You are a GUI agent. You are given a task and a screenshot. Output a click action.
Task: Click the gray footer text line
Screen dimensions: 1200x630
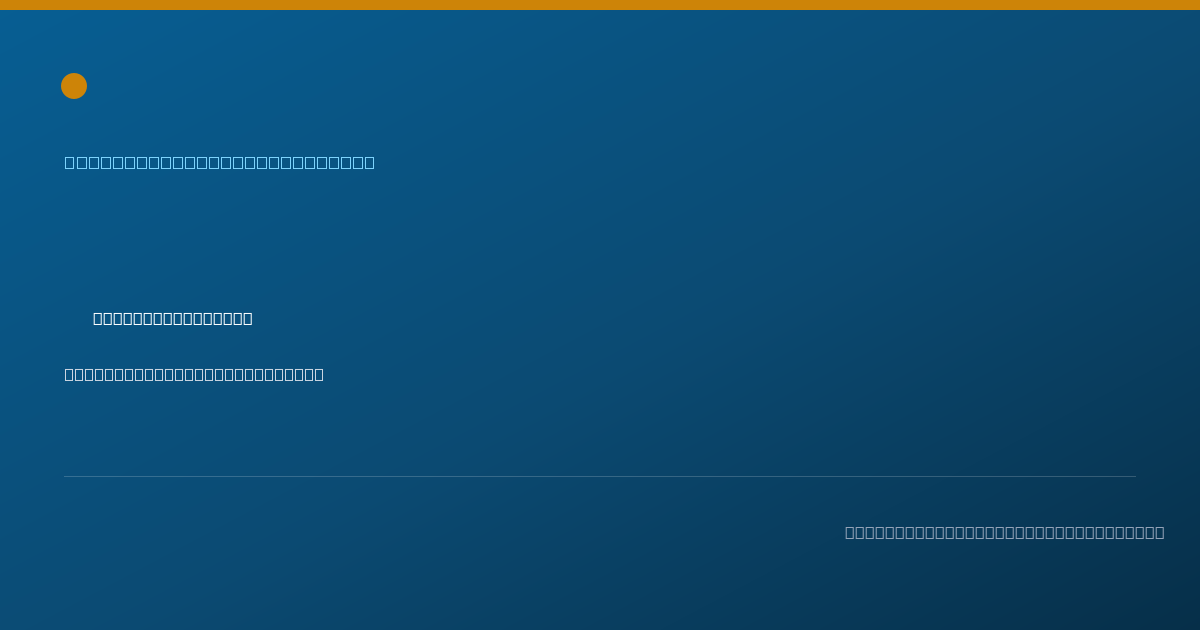[1004, 532]
